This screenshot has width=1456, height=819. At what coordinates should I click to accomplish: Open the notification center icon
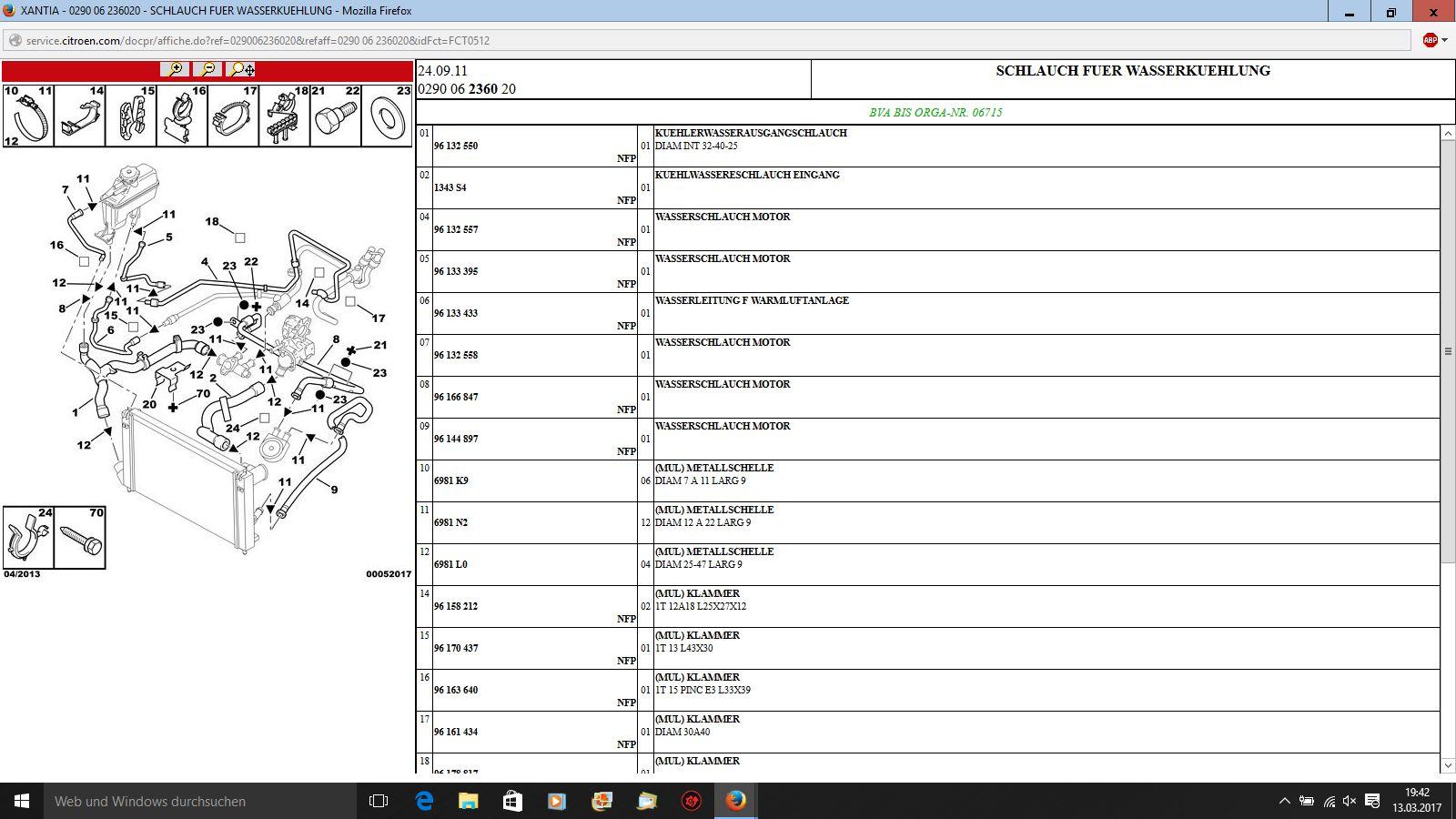pos(1370,801)
